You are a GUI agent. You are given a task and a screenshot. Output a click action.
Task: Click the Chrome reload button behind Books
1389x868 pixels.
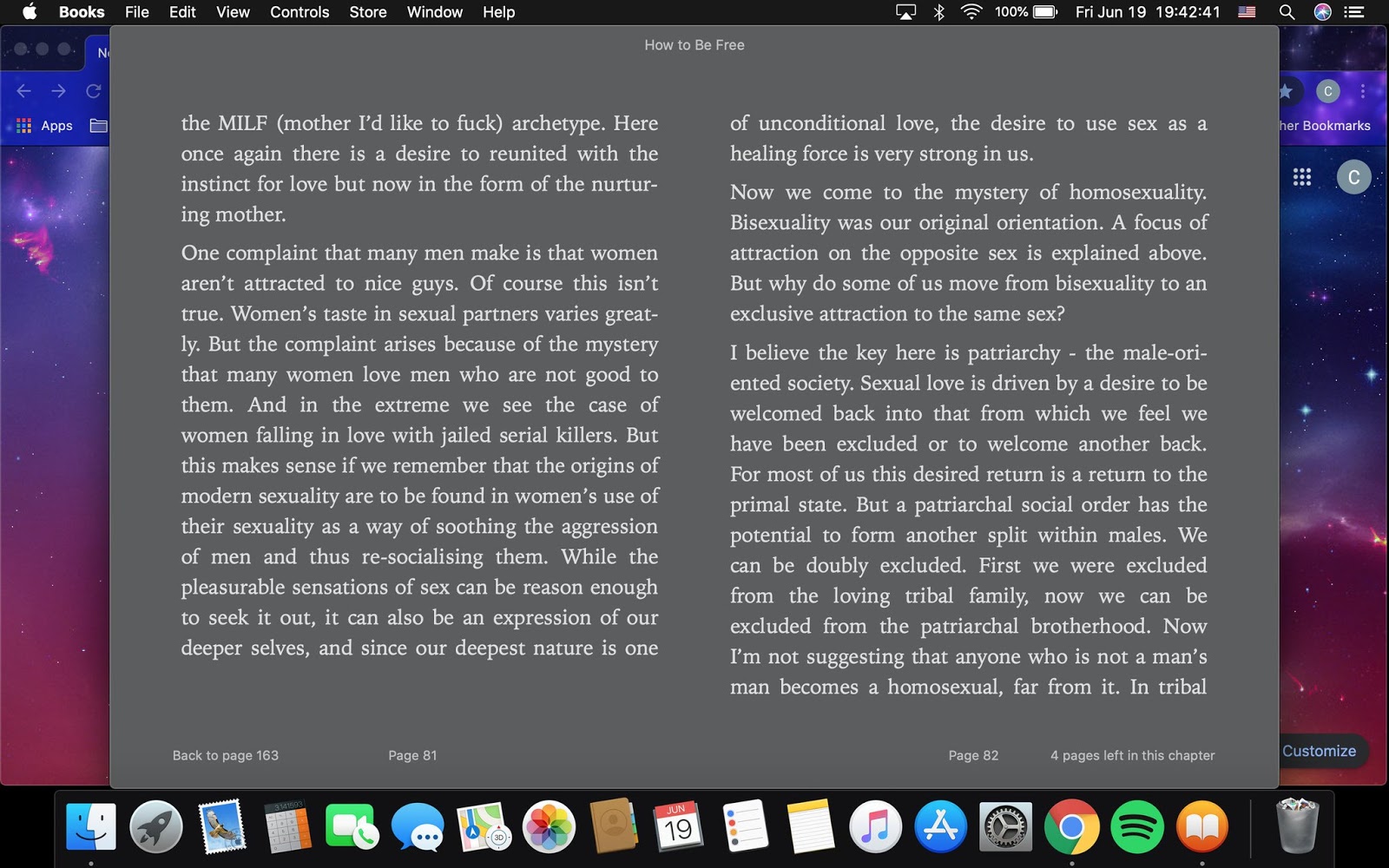click(x=94, y=91)
